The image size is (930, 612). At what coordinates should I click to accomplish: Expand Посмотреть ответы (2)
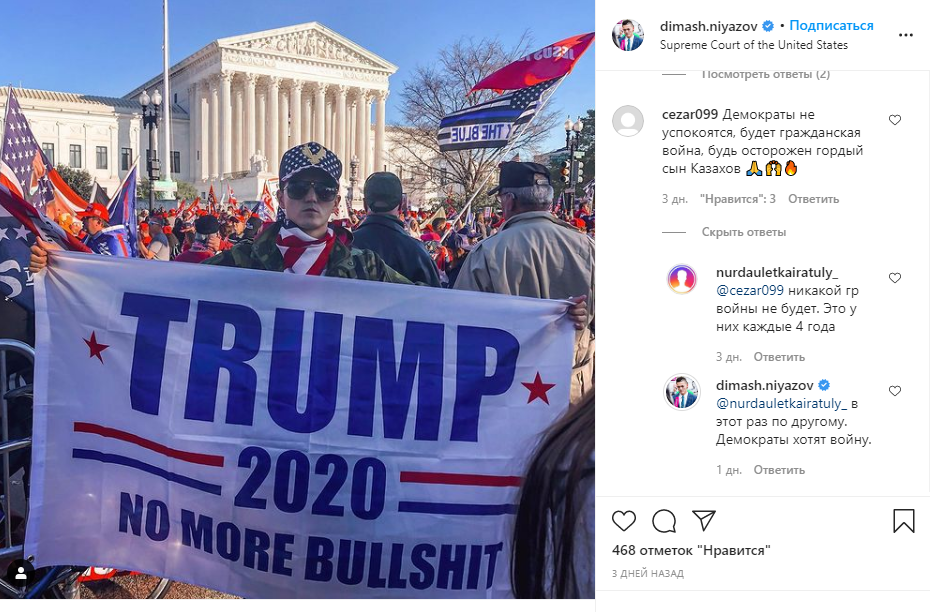tap(766, 74)
